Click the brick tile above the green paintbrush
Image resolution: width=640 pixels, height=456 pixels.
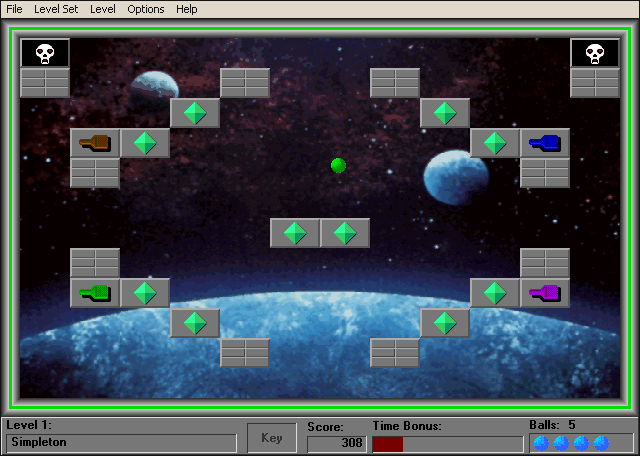95,263
